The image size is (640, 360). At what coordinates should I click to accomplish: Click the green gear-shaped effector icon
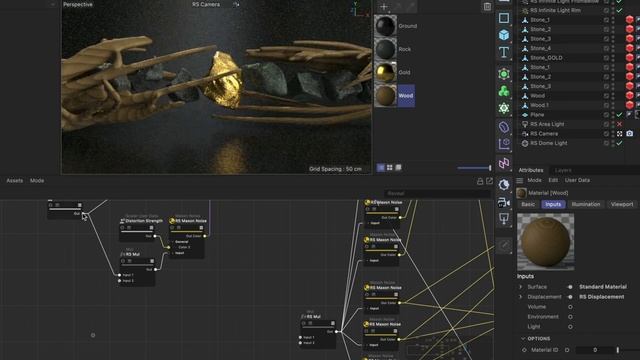click(504, 108)
